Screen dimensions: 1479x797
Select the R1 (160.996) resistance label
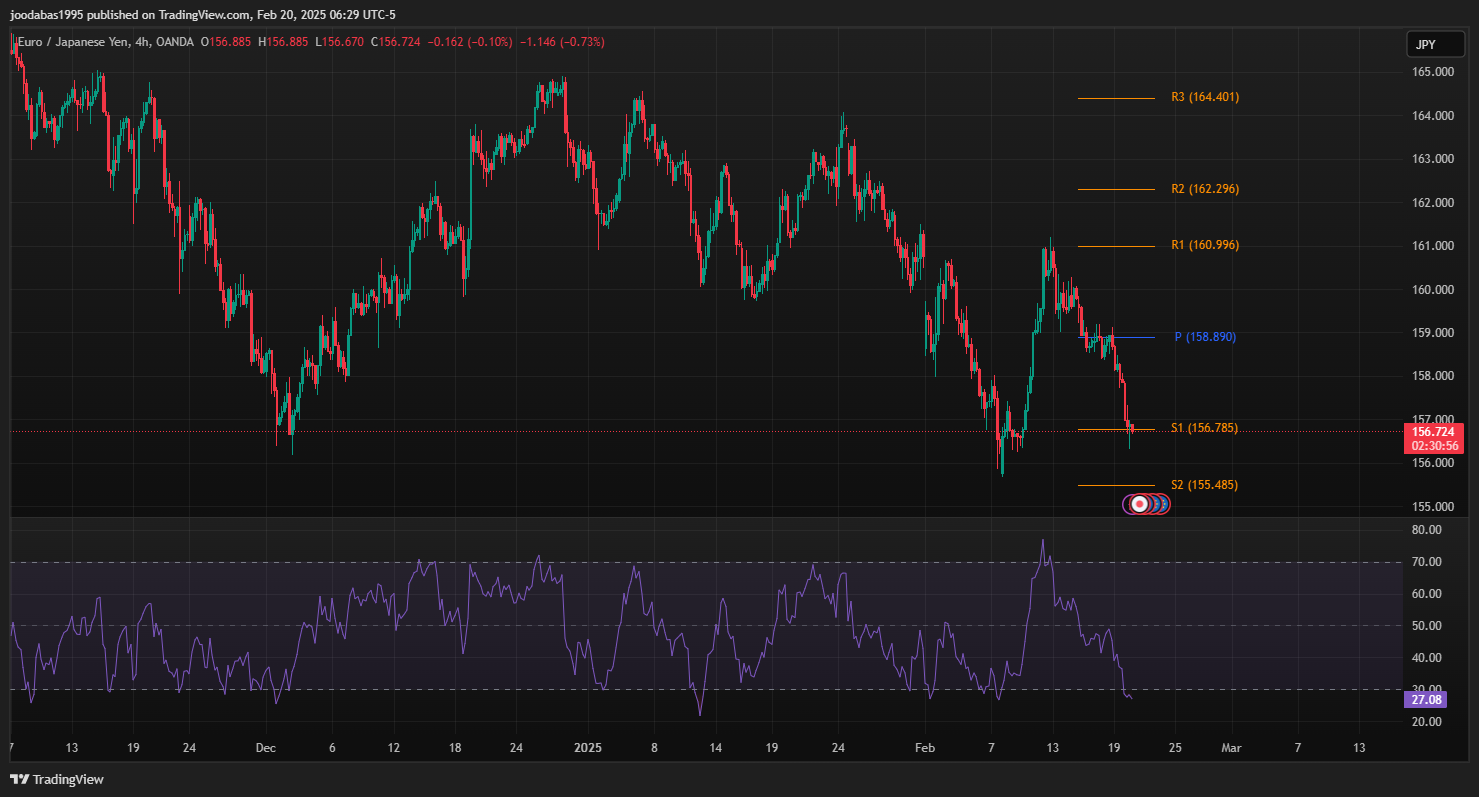point(1204,246)
